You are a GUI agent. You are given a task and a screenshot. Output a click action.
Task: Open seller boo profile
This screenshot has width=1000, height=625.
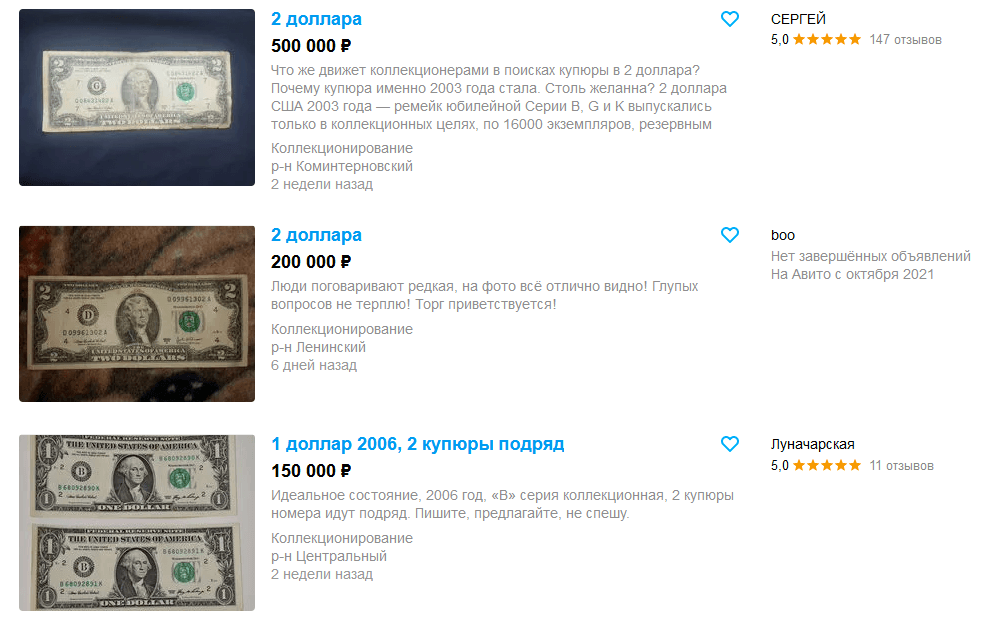point(783,235)
